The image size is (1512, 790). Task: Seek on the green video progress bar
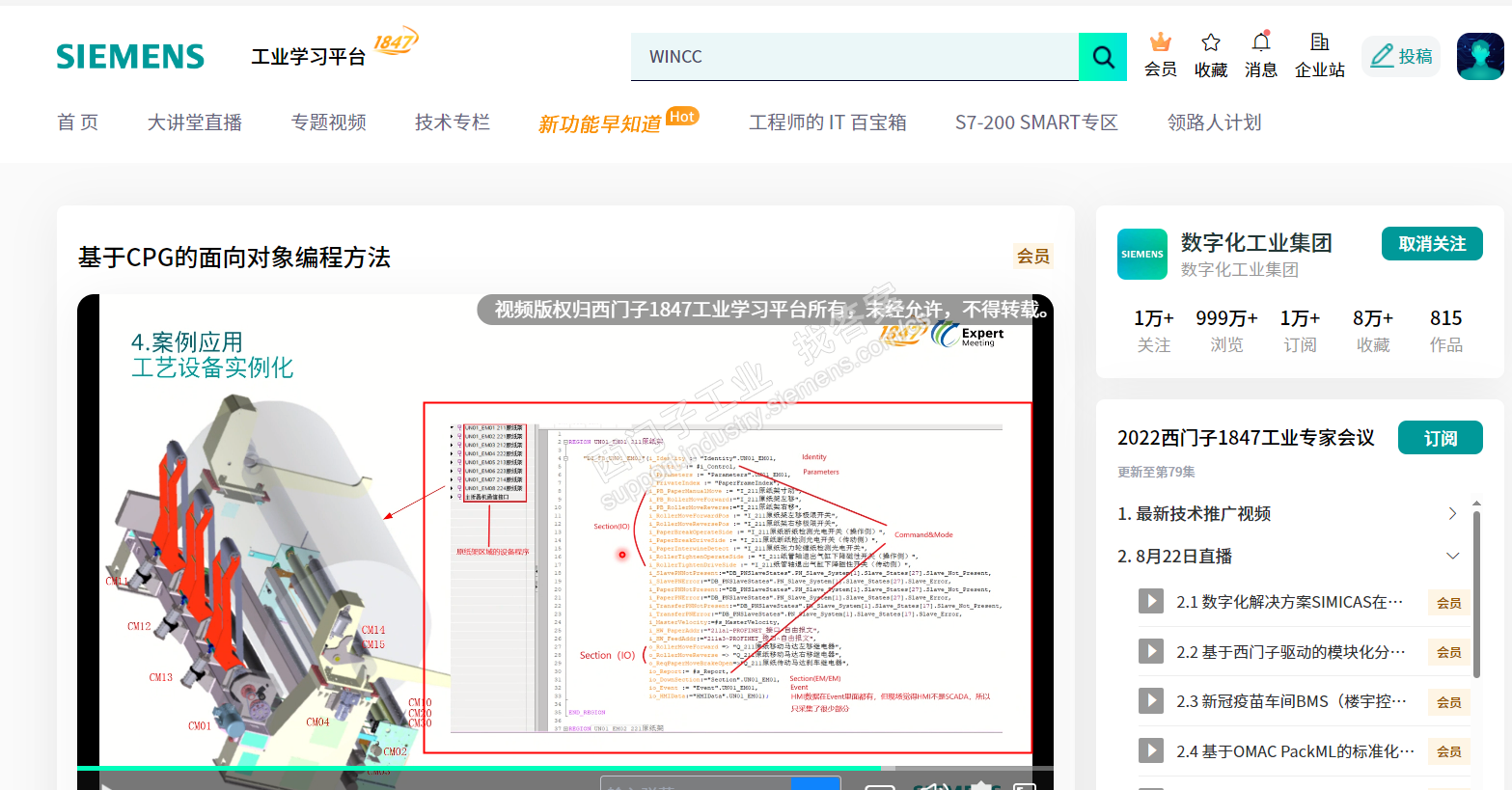tap(564, 768)
